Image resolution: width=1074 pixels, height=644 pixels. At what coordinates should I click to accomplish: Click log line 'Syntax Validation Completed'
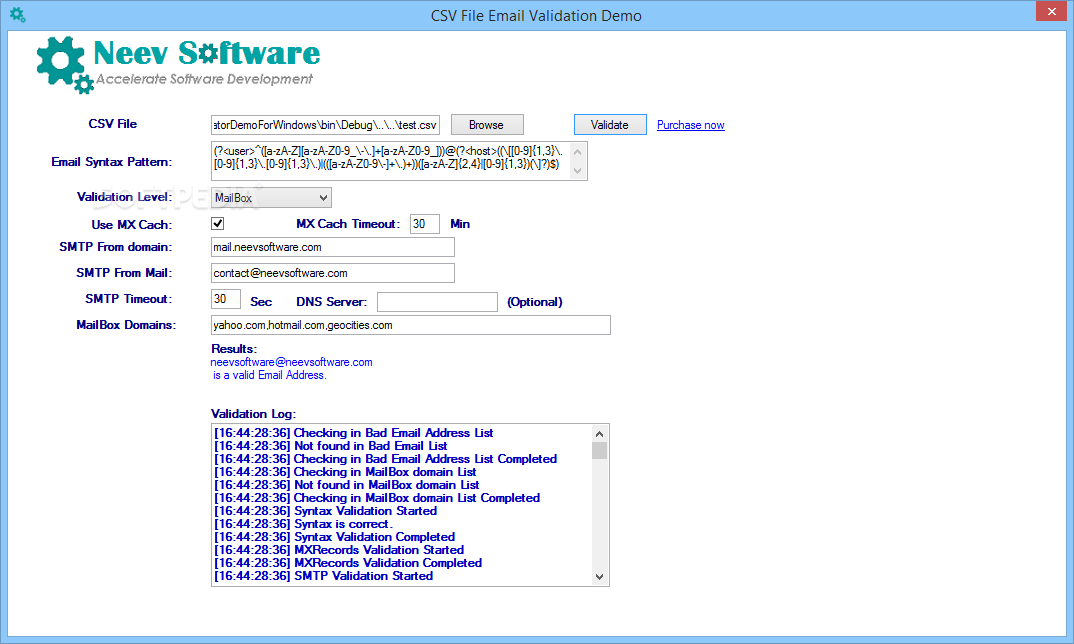(334, 537)
